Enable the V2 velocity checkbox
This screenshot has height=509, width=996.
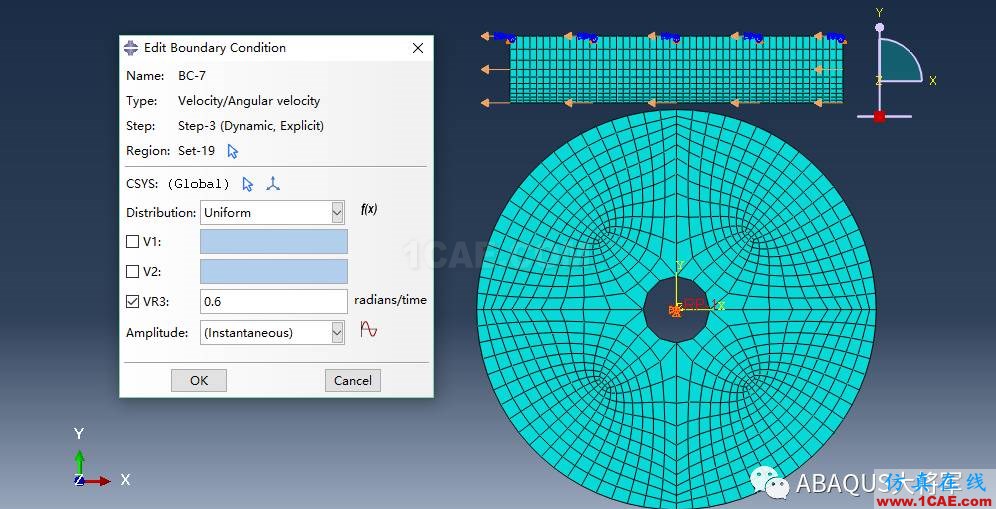pos(132,271)
